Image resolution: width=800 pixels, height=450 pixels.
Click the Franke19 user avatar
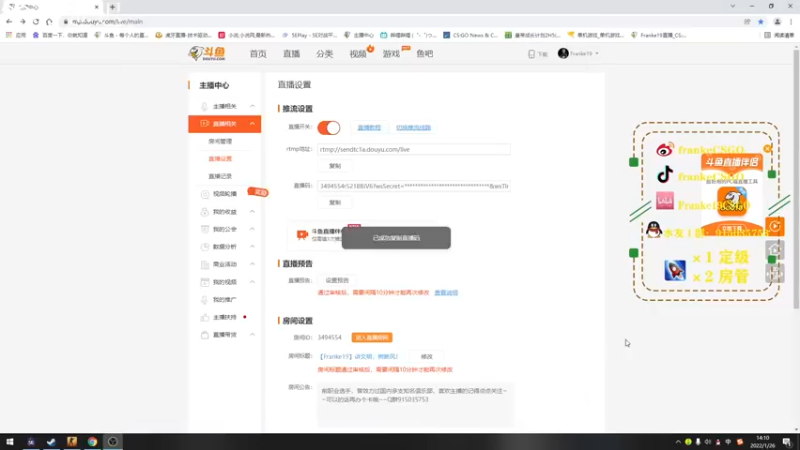(563, 53)
